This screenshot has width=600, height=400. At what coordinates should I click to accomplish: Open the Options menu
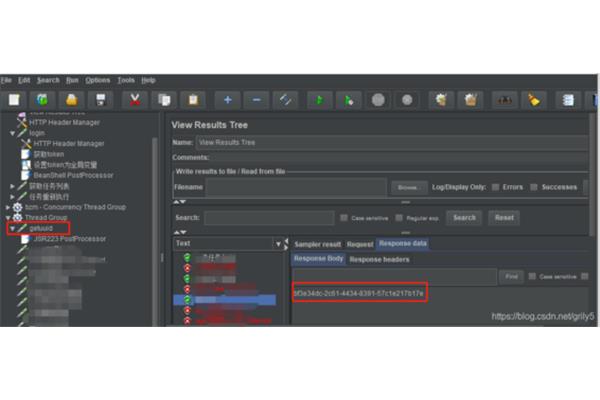point(98,80)
